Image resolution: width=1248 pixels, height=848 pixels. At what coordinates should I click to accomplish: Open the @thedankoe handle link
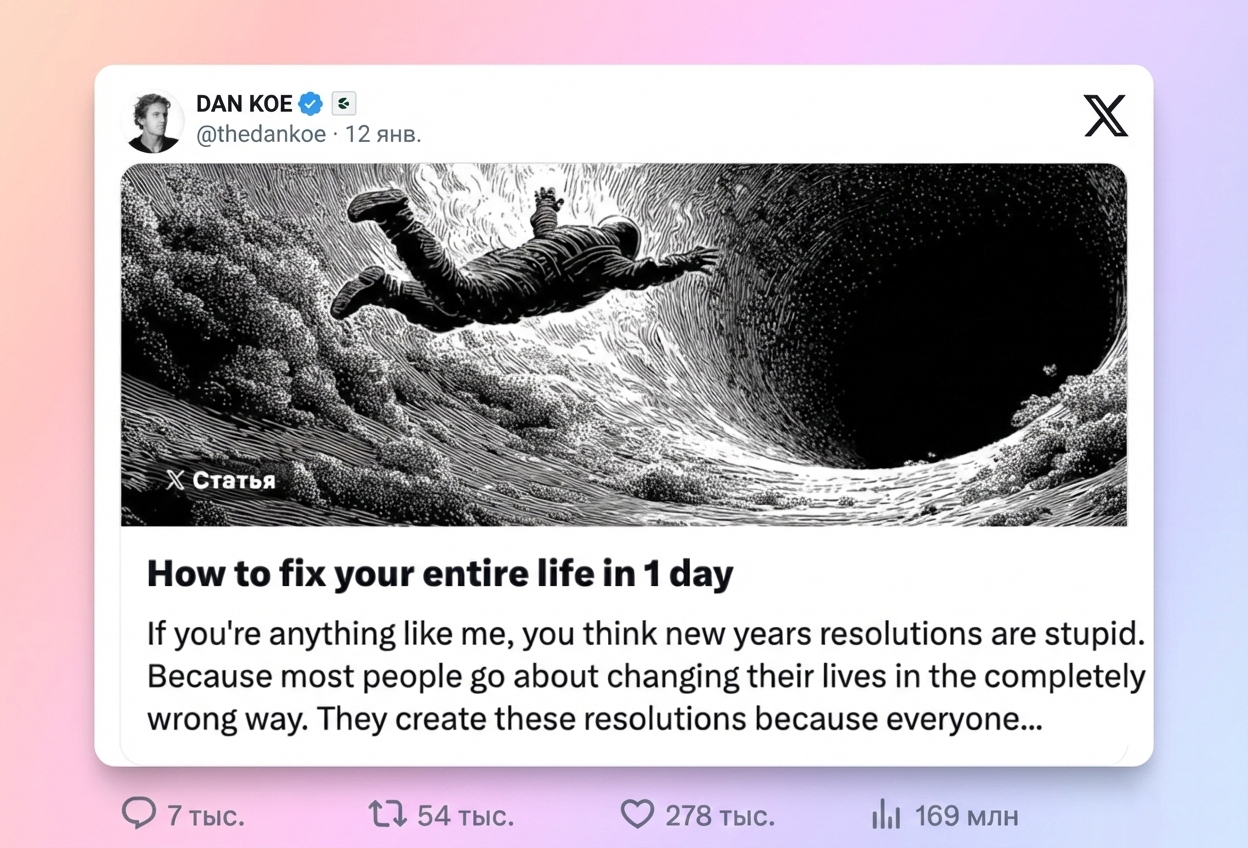coord(261,134)
